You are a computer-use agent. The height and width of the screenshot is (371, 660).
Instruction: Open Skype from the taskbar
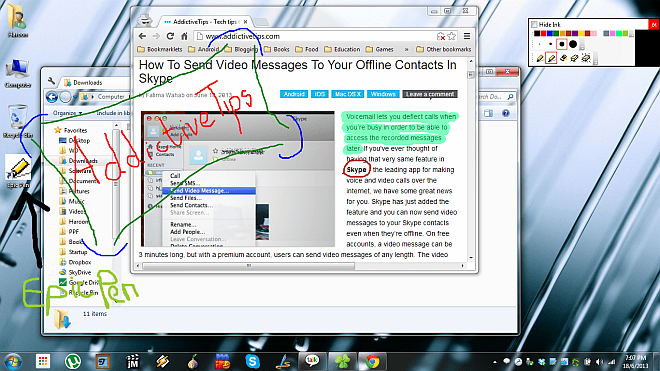[253, 361]
